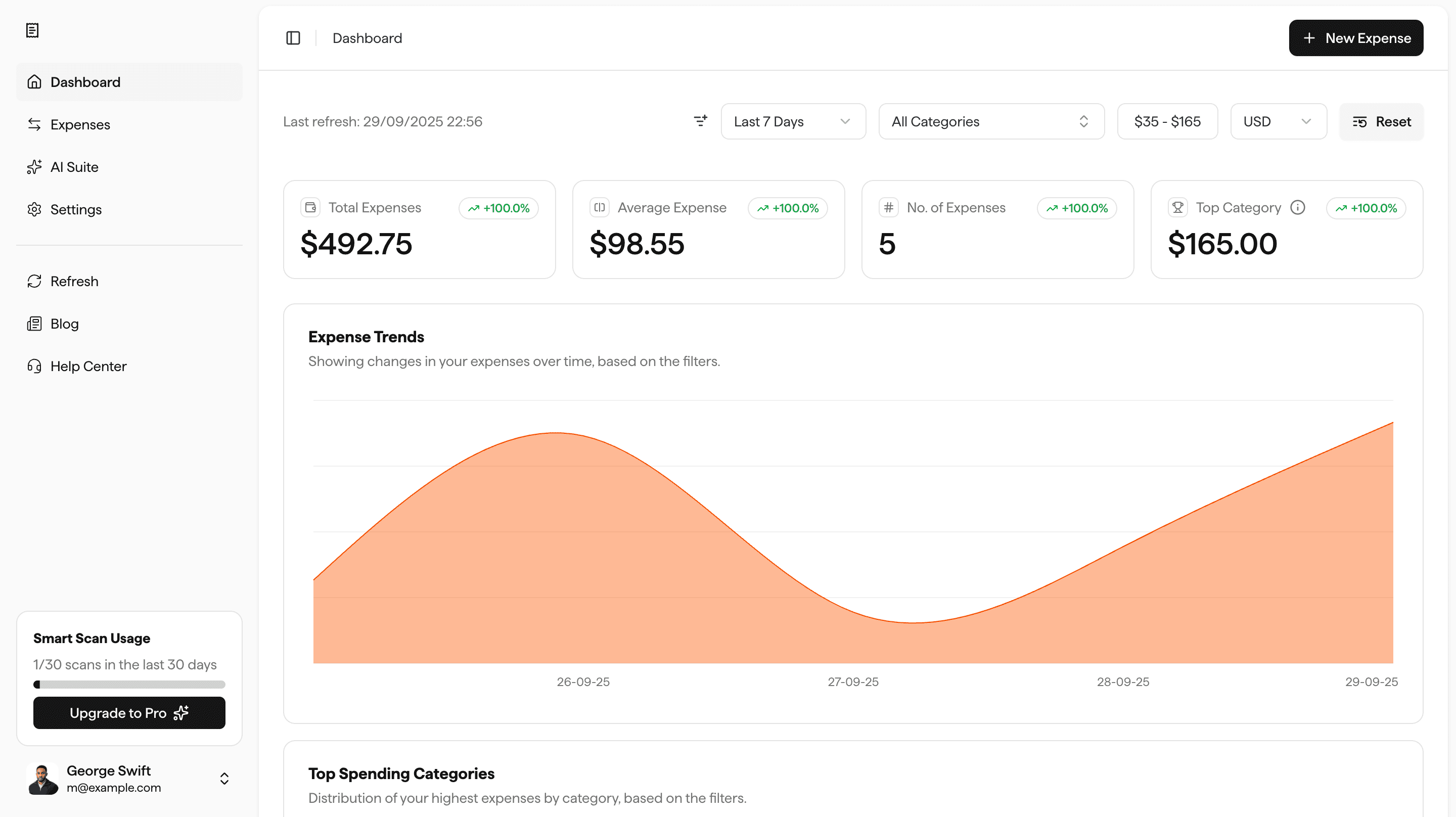
Task: Click the Total Expenses wallet icon
Action: point(310,207)
